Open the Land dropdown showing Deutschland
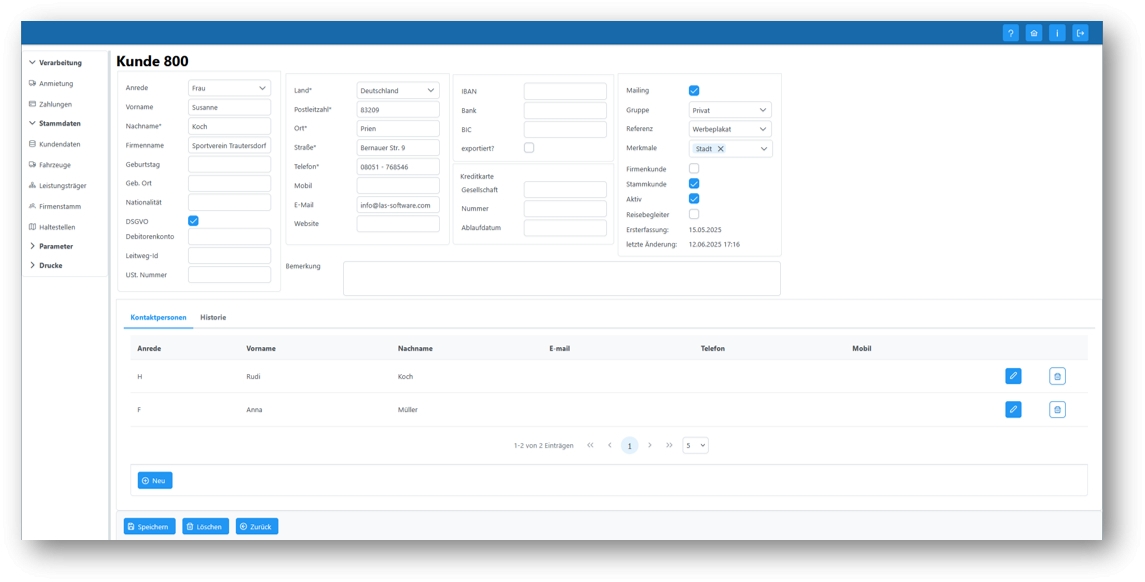1145x582 pixels. 398,91
